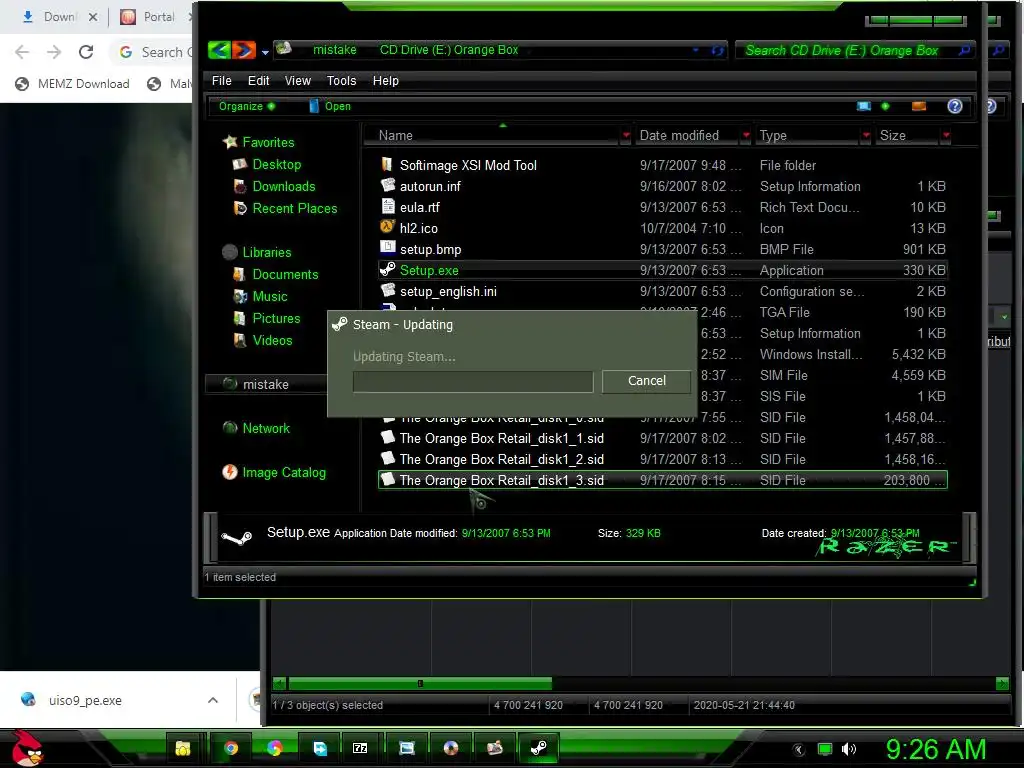Open the Organize dropdown
The image size is (1024, 768).
click(246, 106)
